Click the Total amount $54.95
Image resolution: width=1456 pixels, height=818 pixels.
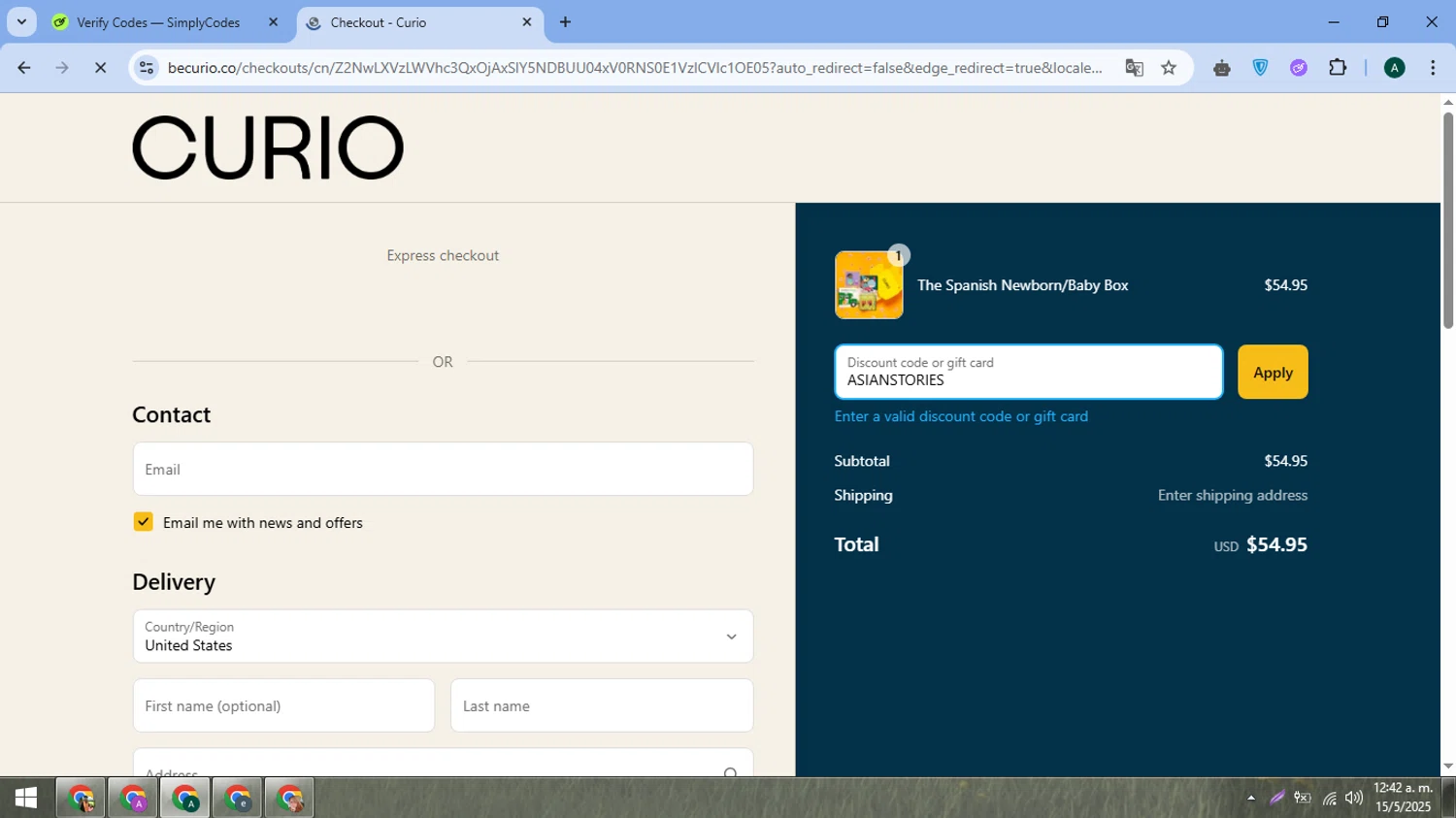(1276, 544)
